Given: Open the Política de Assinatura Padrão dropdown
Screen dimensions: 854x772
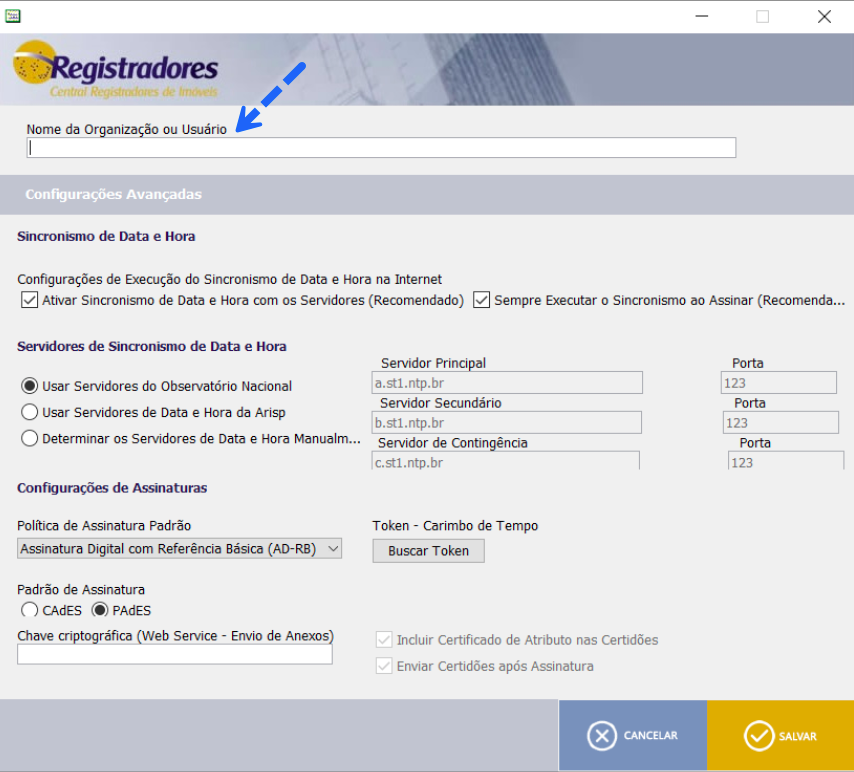Looking at the screenshot, I should point(334,548).
